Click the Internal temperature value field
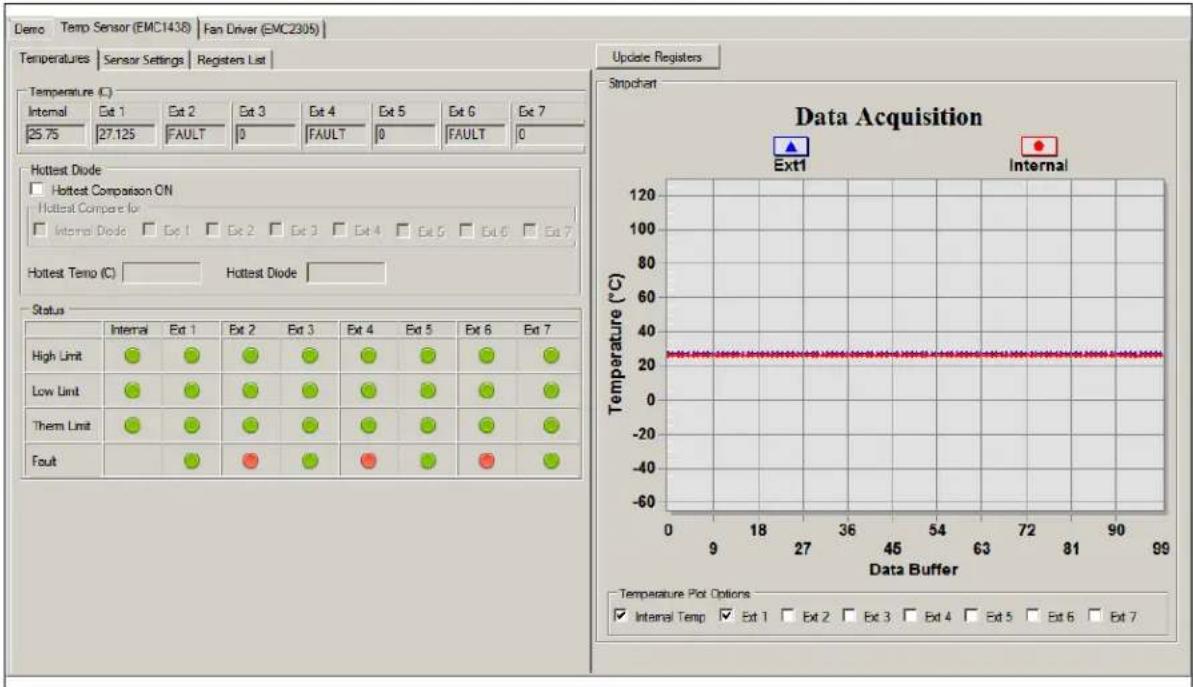Image resolution: width=1193 pixels, height=687 pixels. coord(56,135)
